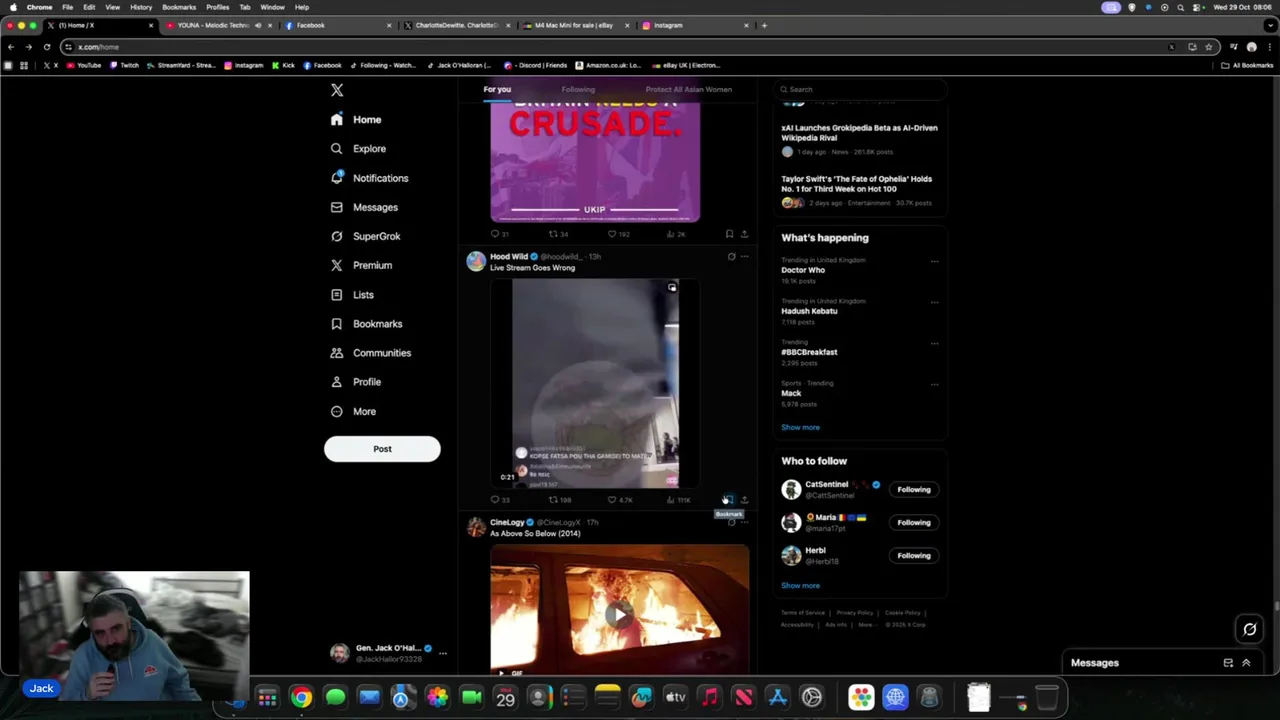Open more options on Hood Wild post
Viewport: 1280px width, 720px height.
pos(744,257)
